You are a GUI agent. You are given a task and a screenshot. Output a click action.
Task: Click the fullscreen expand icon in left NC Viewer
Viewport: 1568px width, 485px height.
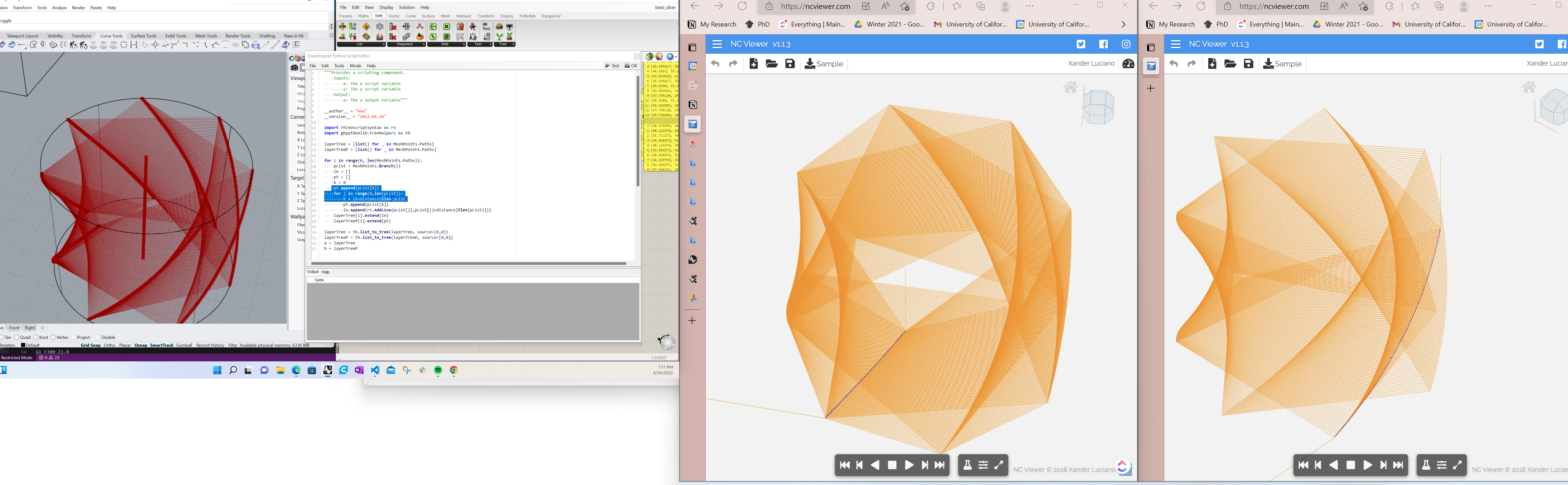(999, 465)
